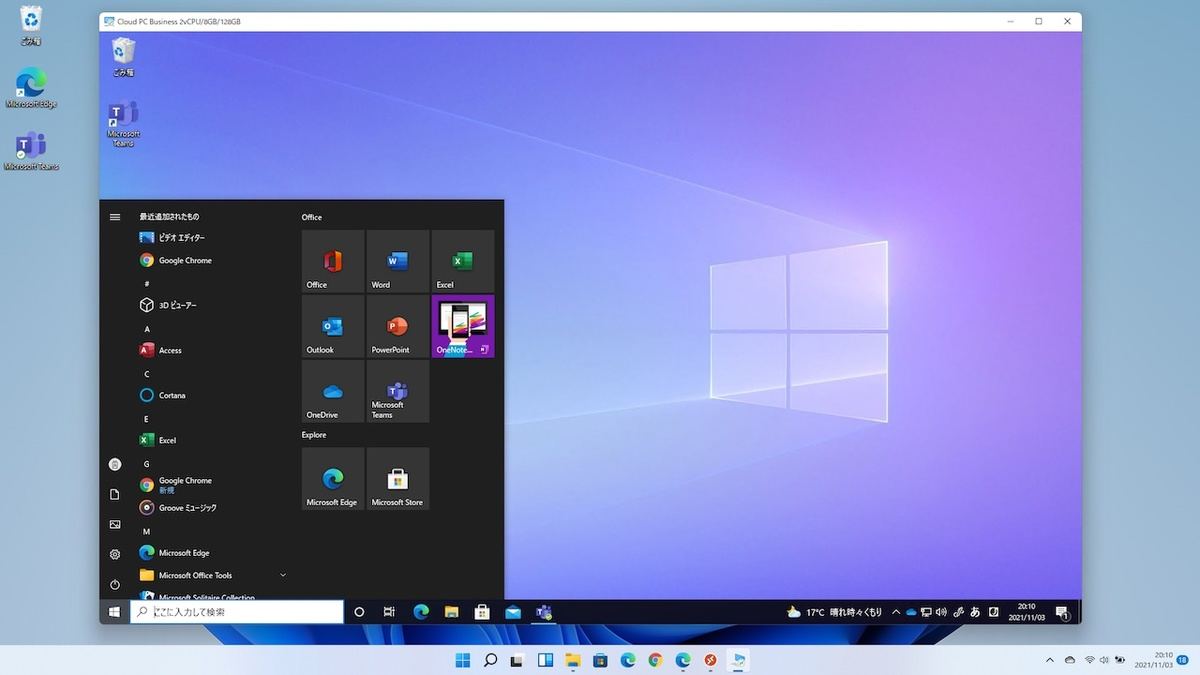Expand the Start menu hamburger navigation
Viewport: 1200px width, 675px height.
pyautogui.click(x=115, y=217)
